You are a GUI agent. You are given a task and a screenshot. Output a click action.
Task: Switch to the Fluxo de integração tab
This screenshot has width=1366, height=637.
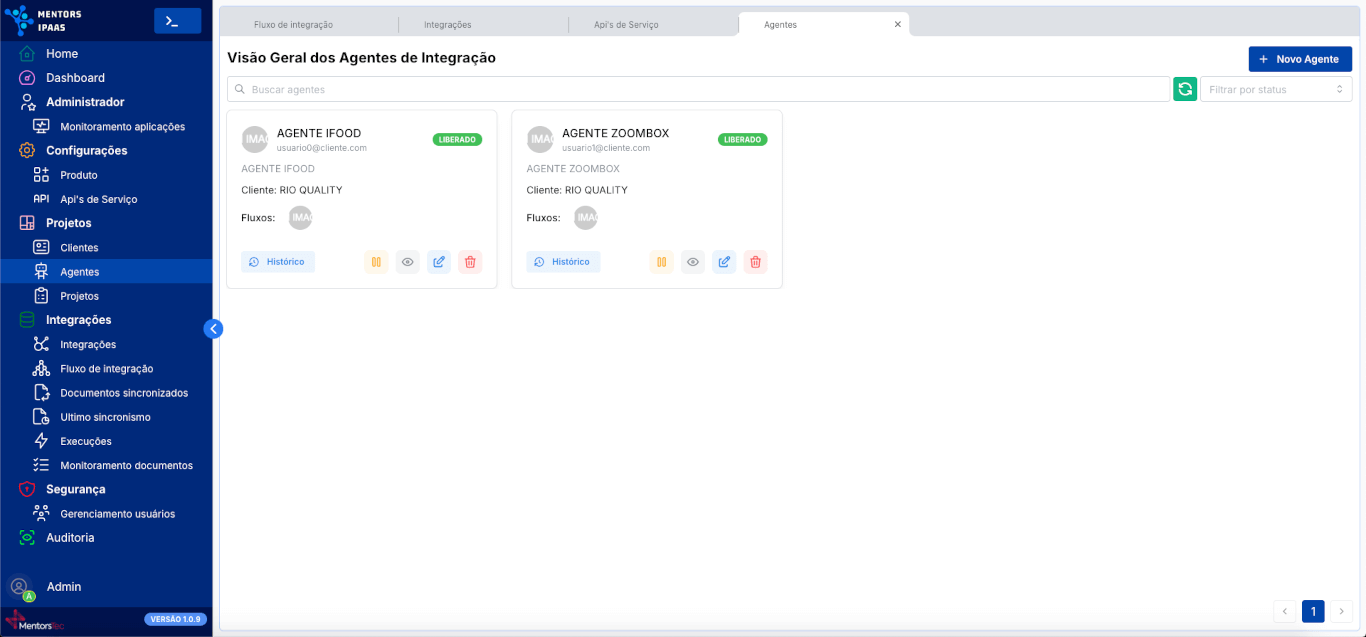coord(293,24)
